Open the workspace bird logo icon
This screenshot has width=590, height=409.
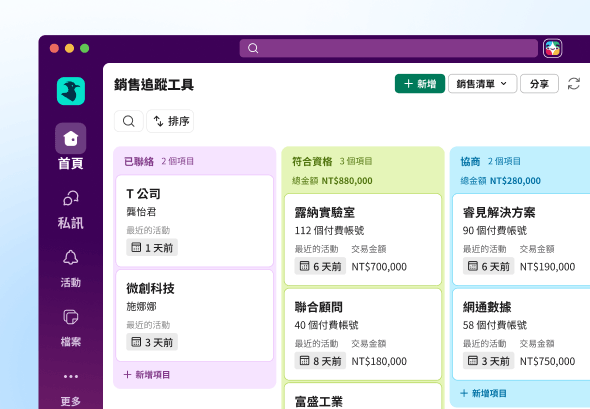tap(71, 91)
